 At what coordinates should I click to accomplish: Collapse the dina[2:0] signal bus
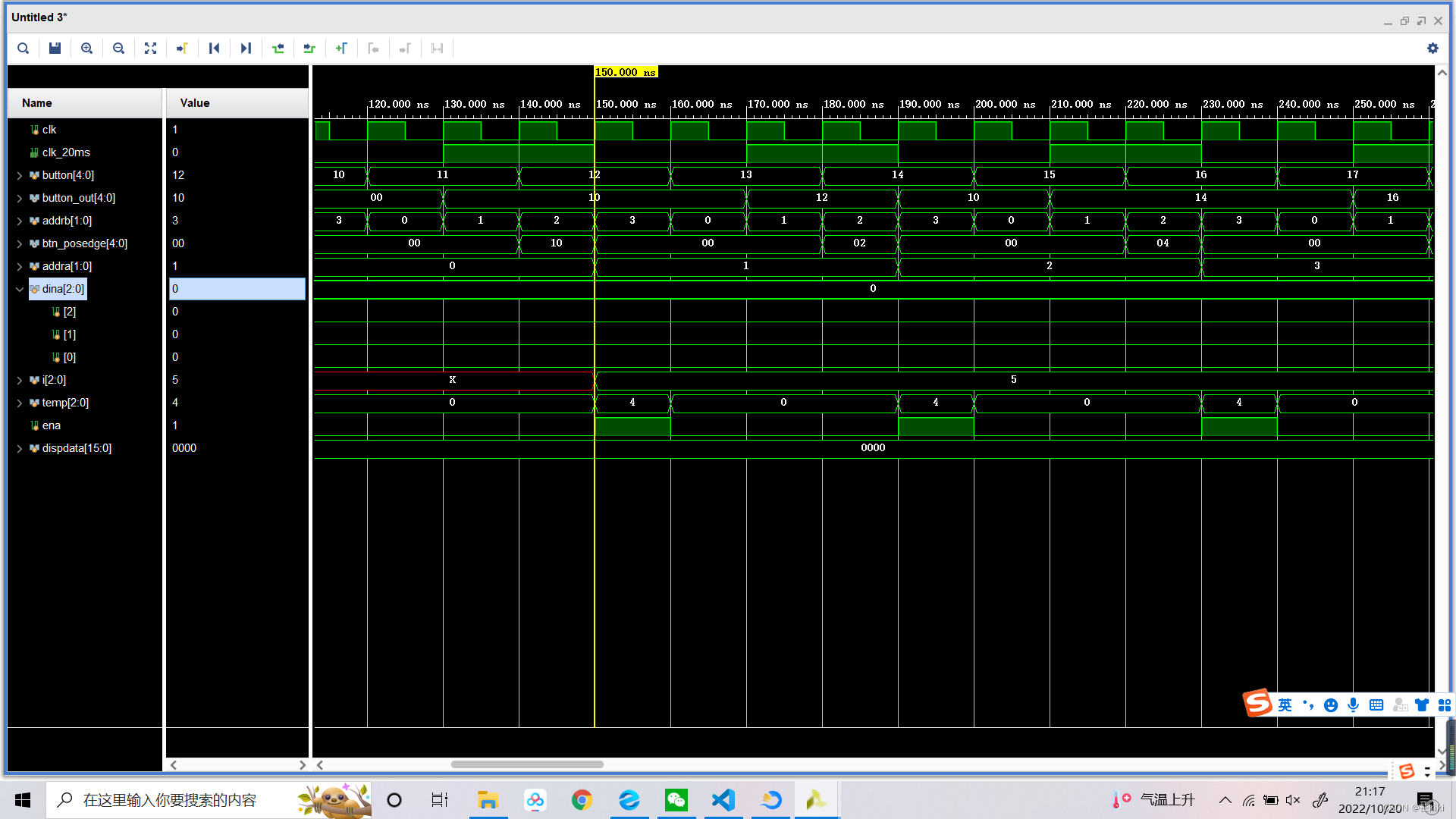[x=20, y=289]
